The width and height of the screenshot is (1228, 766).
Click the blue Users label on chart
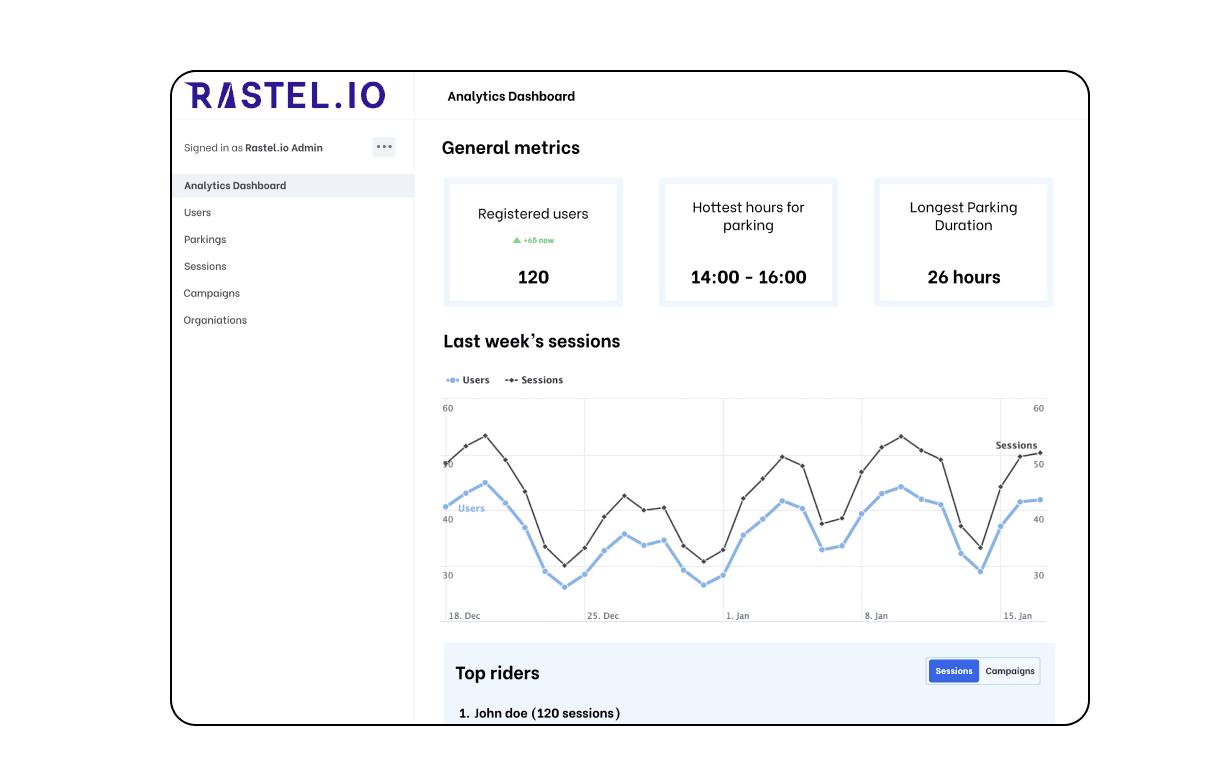coord(471,509)
